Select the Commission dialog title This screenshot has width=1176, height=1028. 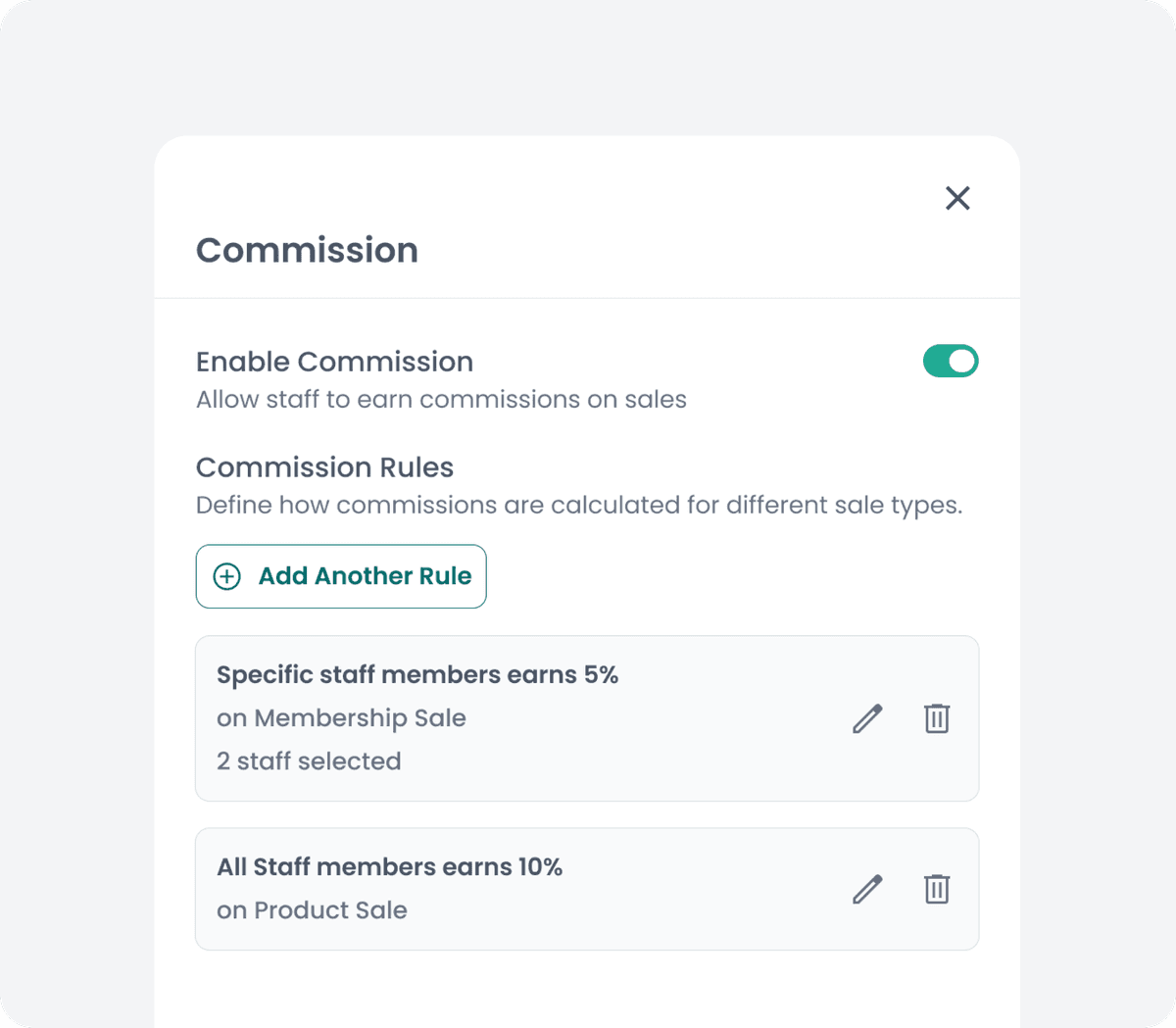click(x=307, y=250)
